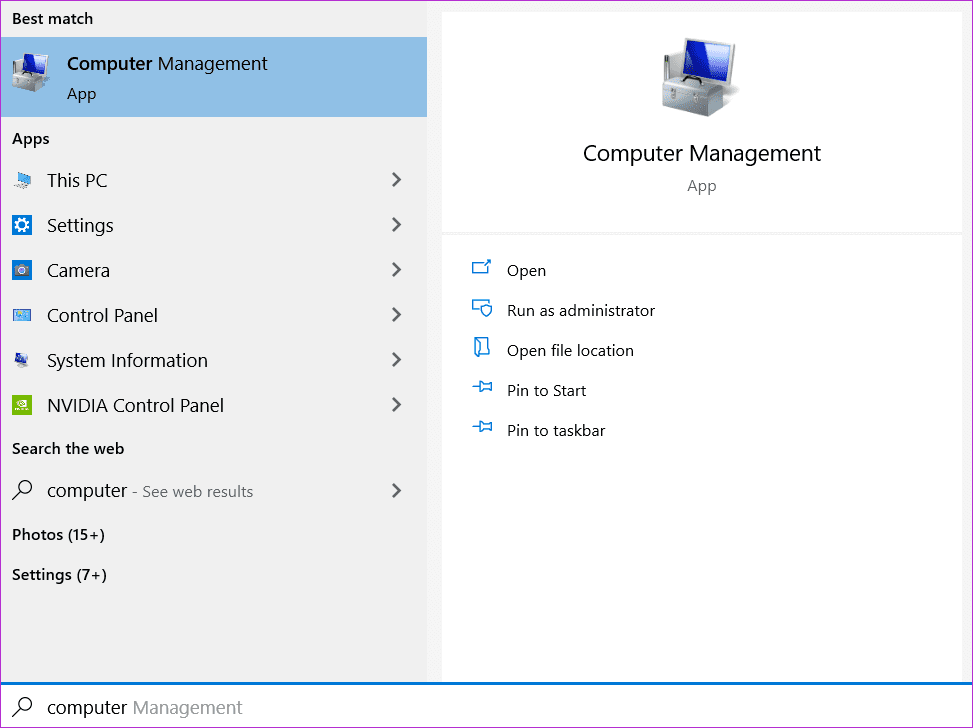Click the large Computer Management preview icon

[700, 77]
